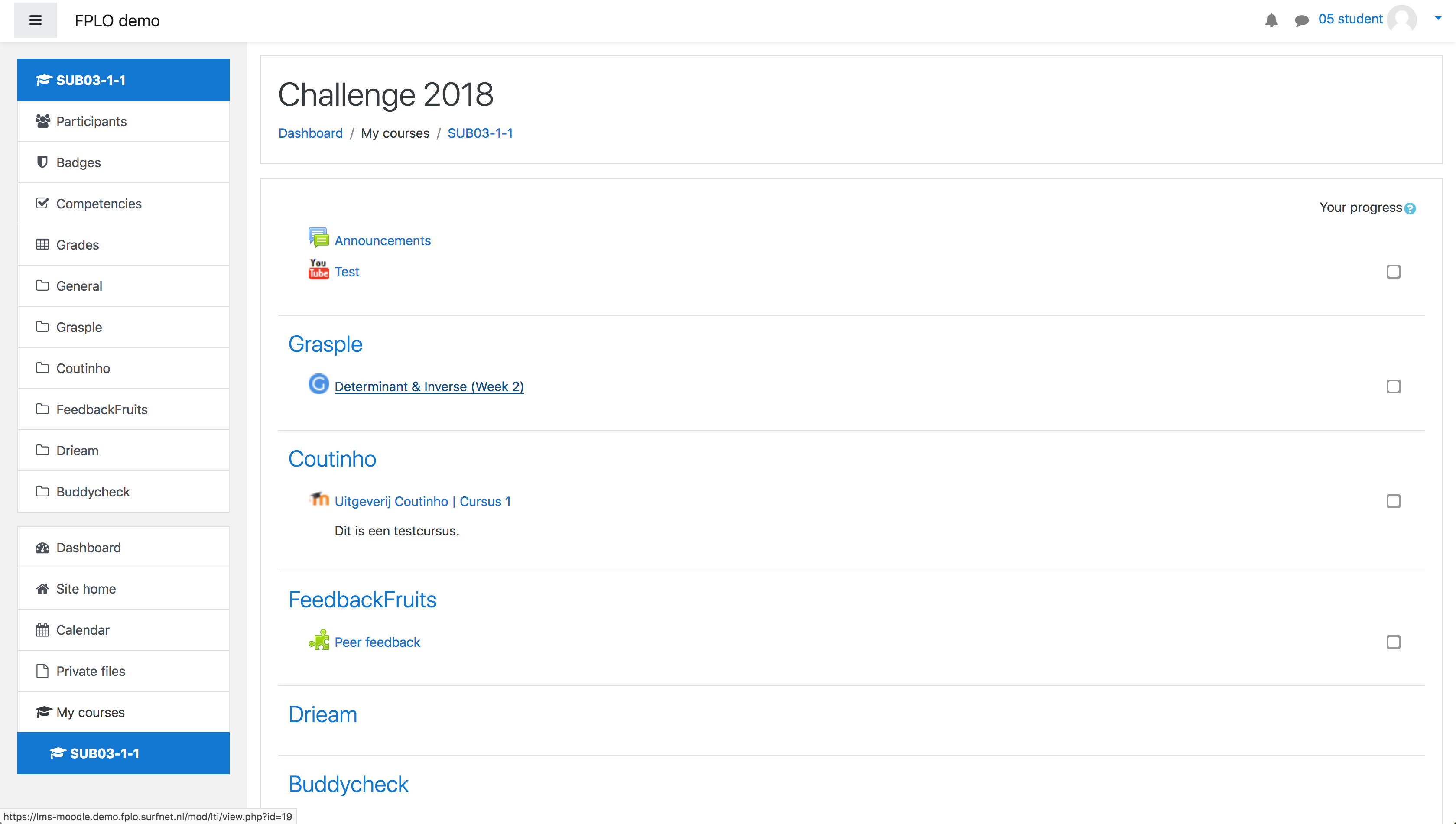Click the Peer feedback puzzle icon
1456x824 pixels.
pyautogui.click(x=318, y=640)
